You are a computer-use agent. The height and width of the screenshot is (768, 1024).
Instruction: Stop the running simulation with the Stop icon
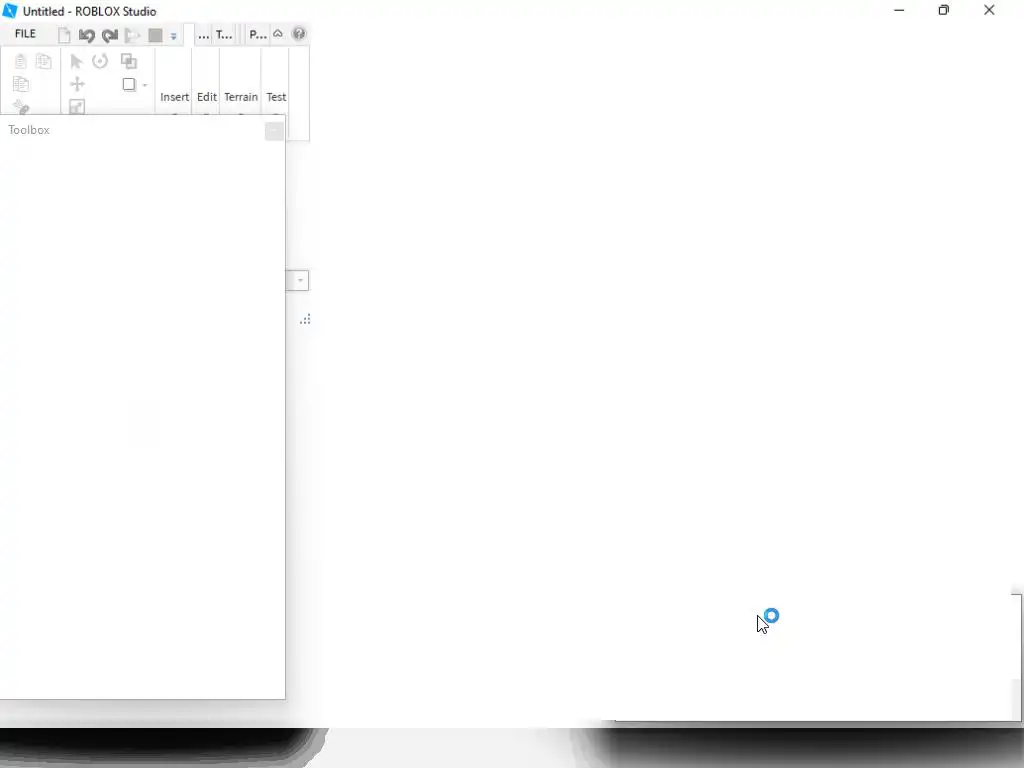pyautogui.click(x=155, y=35)
